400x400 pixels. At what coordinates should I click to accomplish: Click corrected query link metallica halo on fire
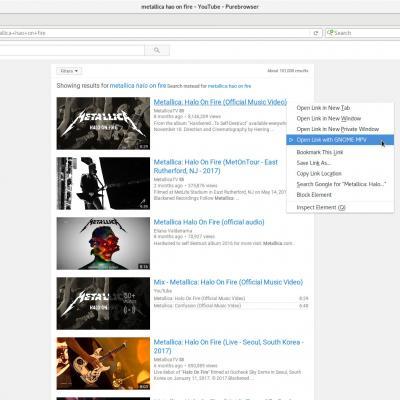click(x=138, y=86)
